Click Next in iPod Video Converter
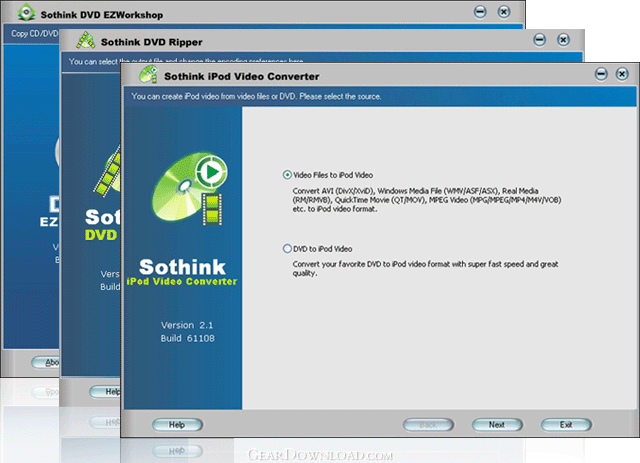Image resolution: width=640 pixels, height=463 pixels. click(x=497, y=425)
